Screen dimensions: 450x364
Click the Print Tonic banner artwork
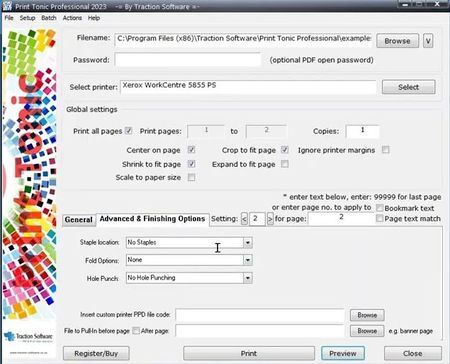point(29,173)
